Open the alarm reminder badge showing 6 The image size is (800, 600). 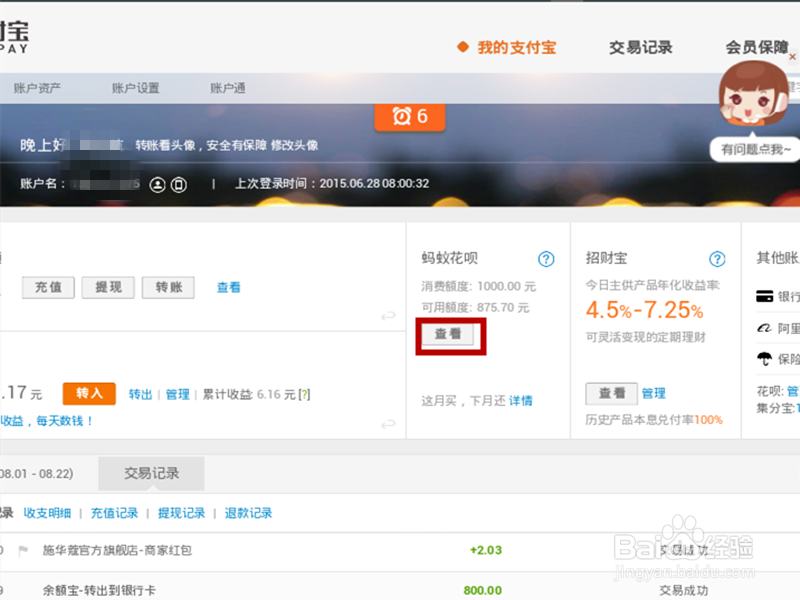point(410,117)
